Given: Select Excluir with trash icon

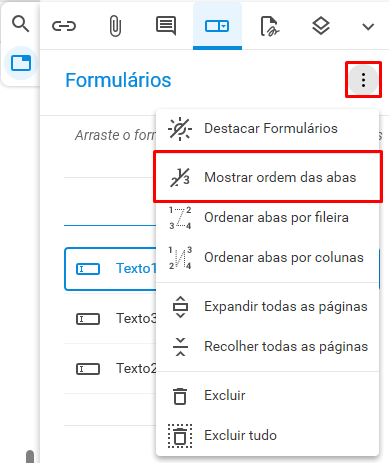Looking at the screenshot, I should (x=268, y=396).
